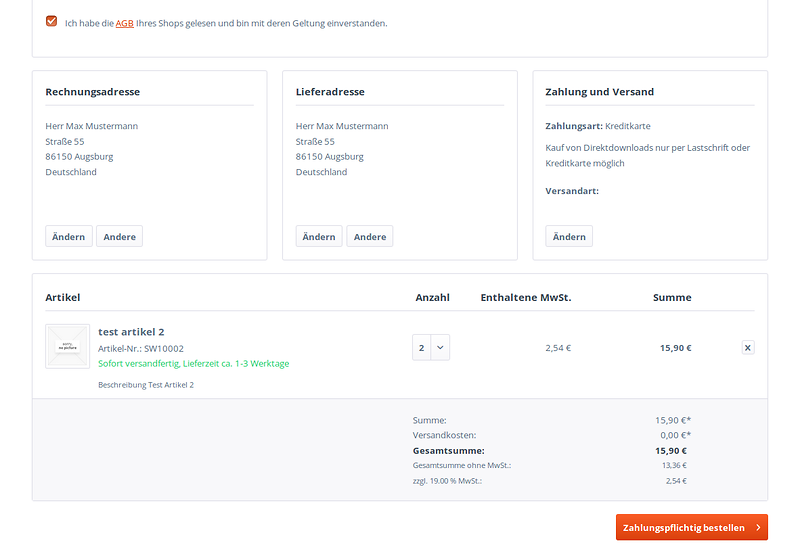This screenshot has width=800, height=560.
Task: Change payment via Ändern under Zahlung und Versand
Action: click(x=569, y=236)
